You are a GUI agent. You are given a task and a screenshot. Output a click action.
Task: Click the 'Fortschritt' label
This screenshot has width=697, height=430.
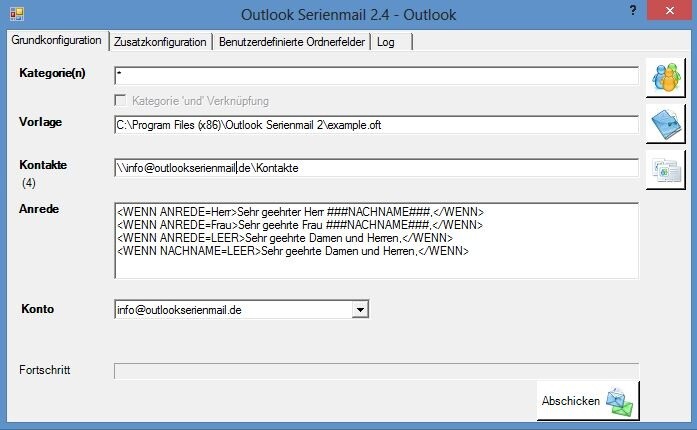[x=44, y=370]
